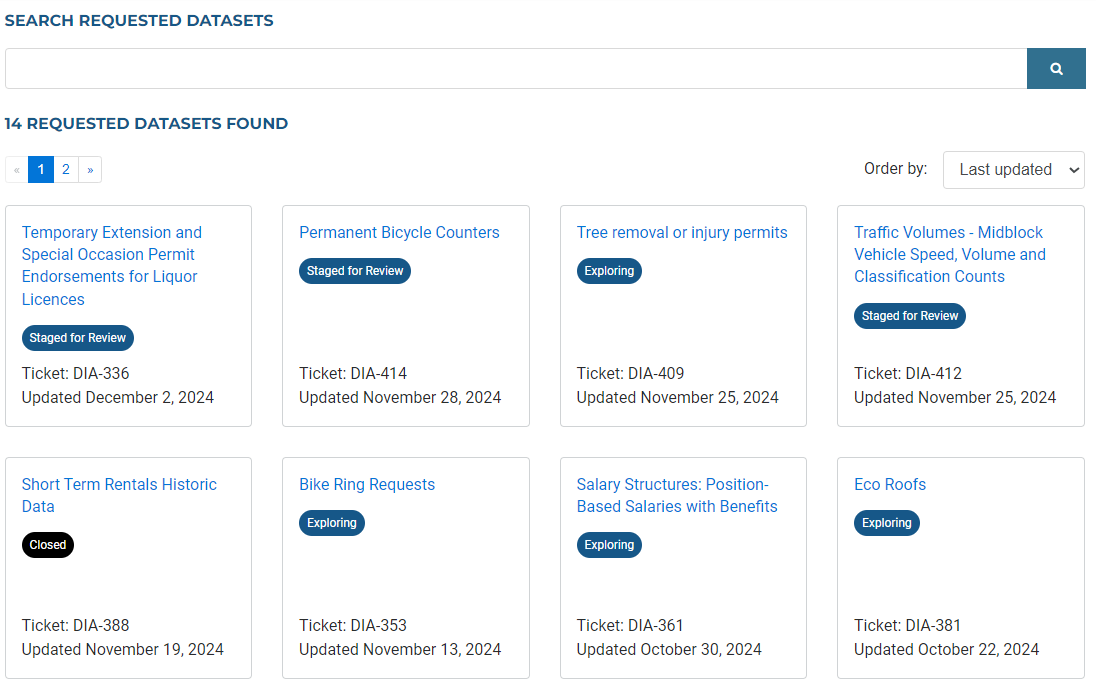The image size is (1096, 691).
Task: Open the Traffic Volumes Midblock dataset request
Action: [x=949, y=254]
